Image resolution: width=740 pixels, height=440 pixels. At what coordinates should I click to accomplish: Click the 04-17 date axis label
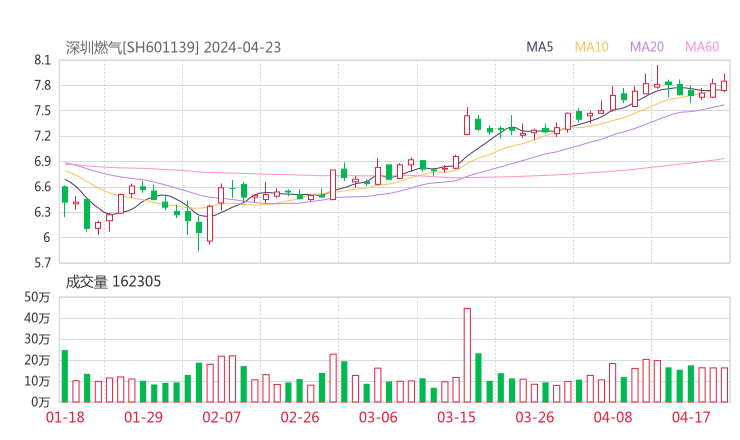pos(691,417)
